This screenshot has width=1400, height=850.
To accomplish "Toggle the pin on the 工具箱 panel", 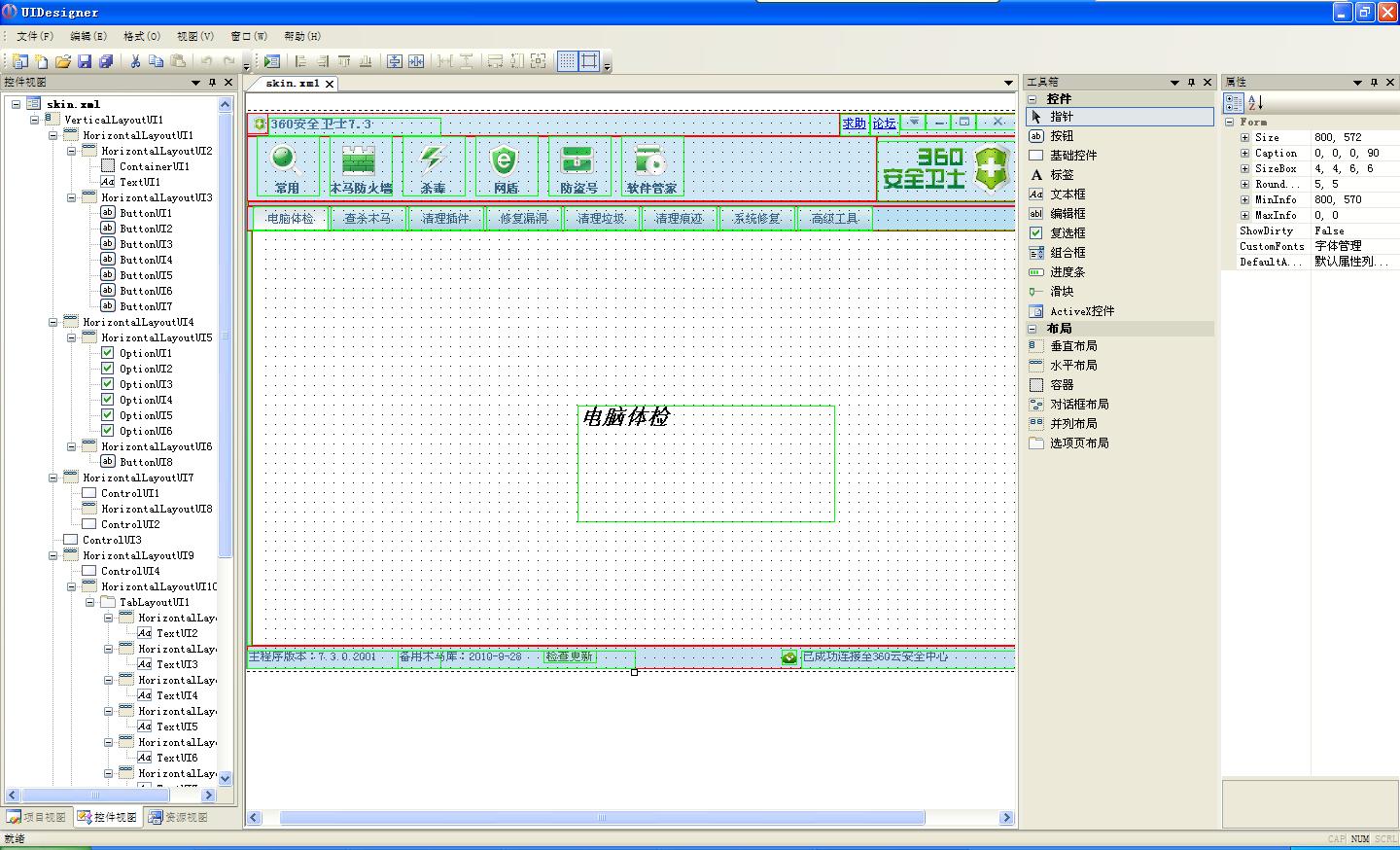I will [x=1191, y=83].
